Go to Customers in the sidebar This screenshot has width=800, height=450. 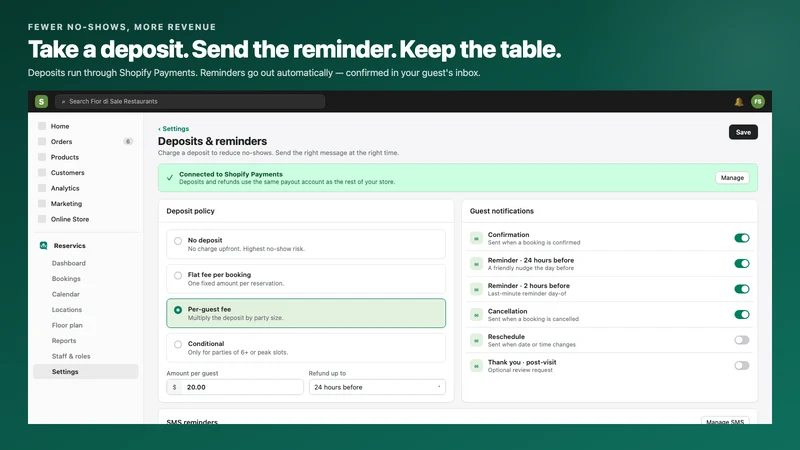(67, 172)
